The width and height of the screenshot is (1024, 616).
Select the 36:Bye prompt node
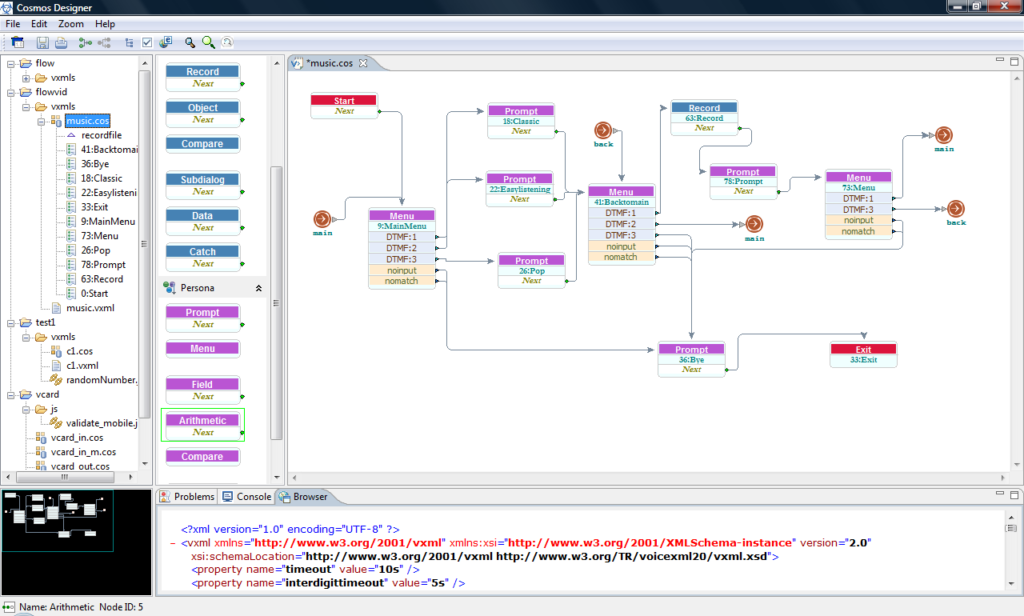[692, 359]
